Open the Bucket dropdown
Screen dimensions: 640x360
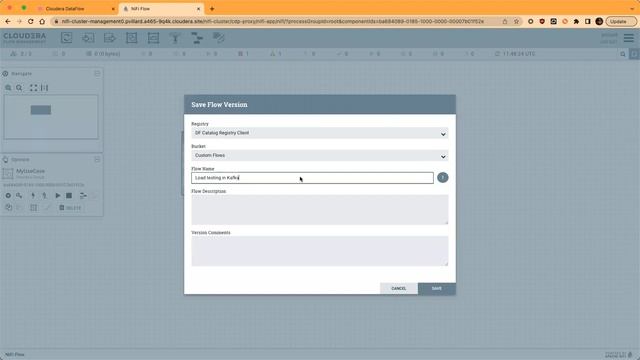320,156
